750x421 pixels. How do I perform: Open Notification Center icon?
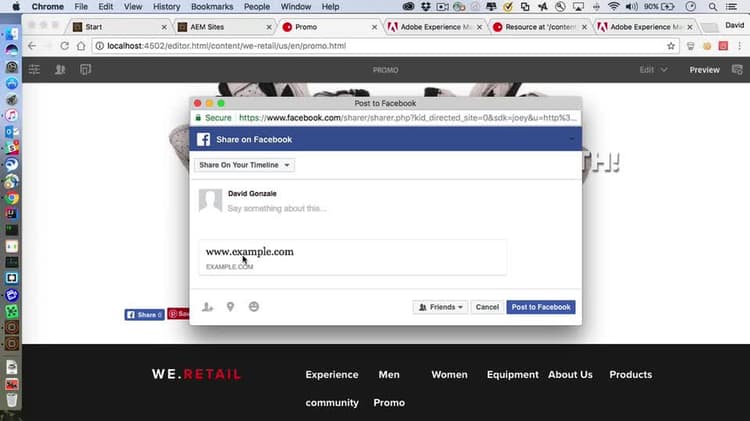coord(731,7)
